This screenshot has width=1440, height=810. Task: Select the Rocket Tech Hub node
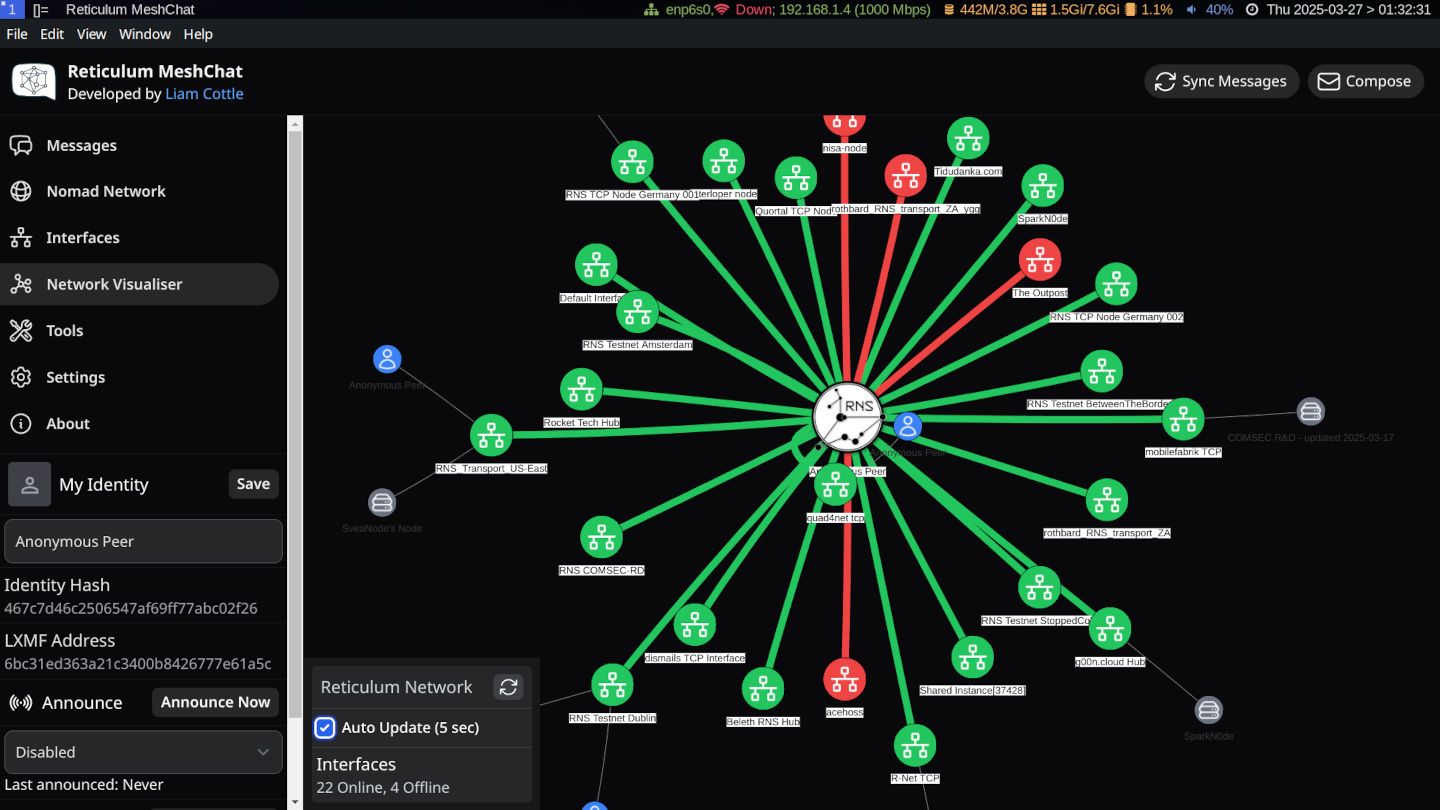[x=581, y=390]
